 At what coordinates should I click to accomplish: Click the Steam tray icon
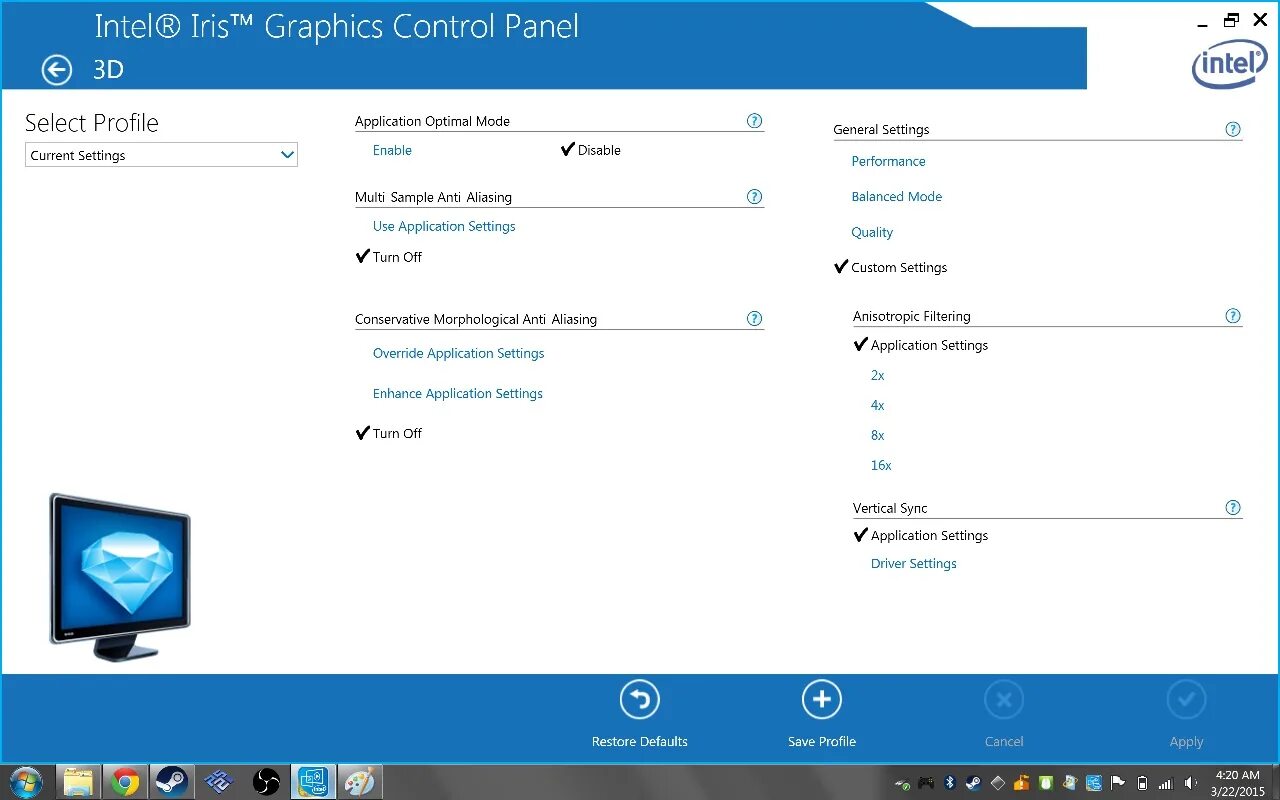pyautogui.click(x=974, y=782)
